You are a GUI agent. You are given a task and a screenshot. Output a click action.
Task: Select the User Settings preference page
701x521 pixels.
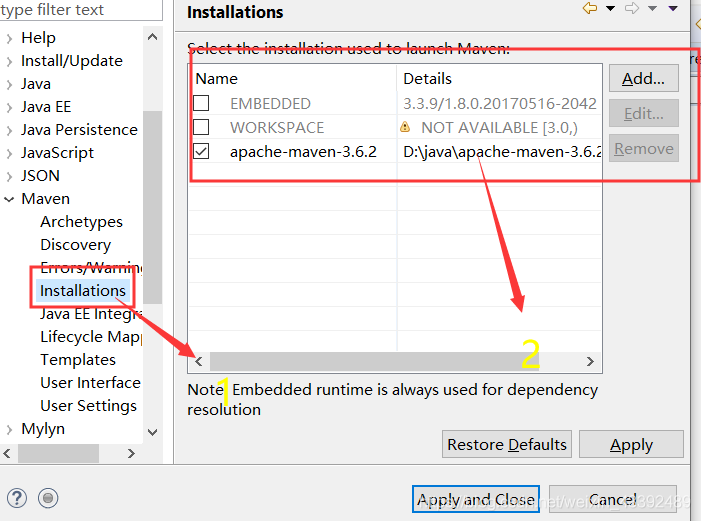pyautogui.click(x=89, y=406)
